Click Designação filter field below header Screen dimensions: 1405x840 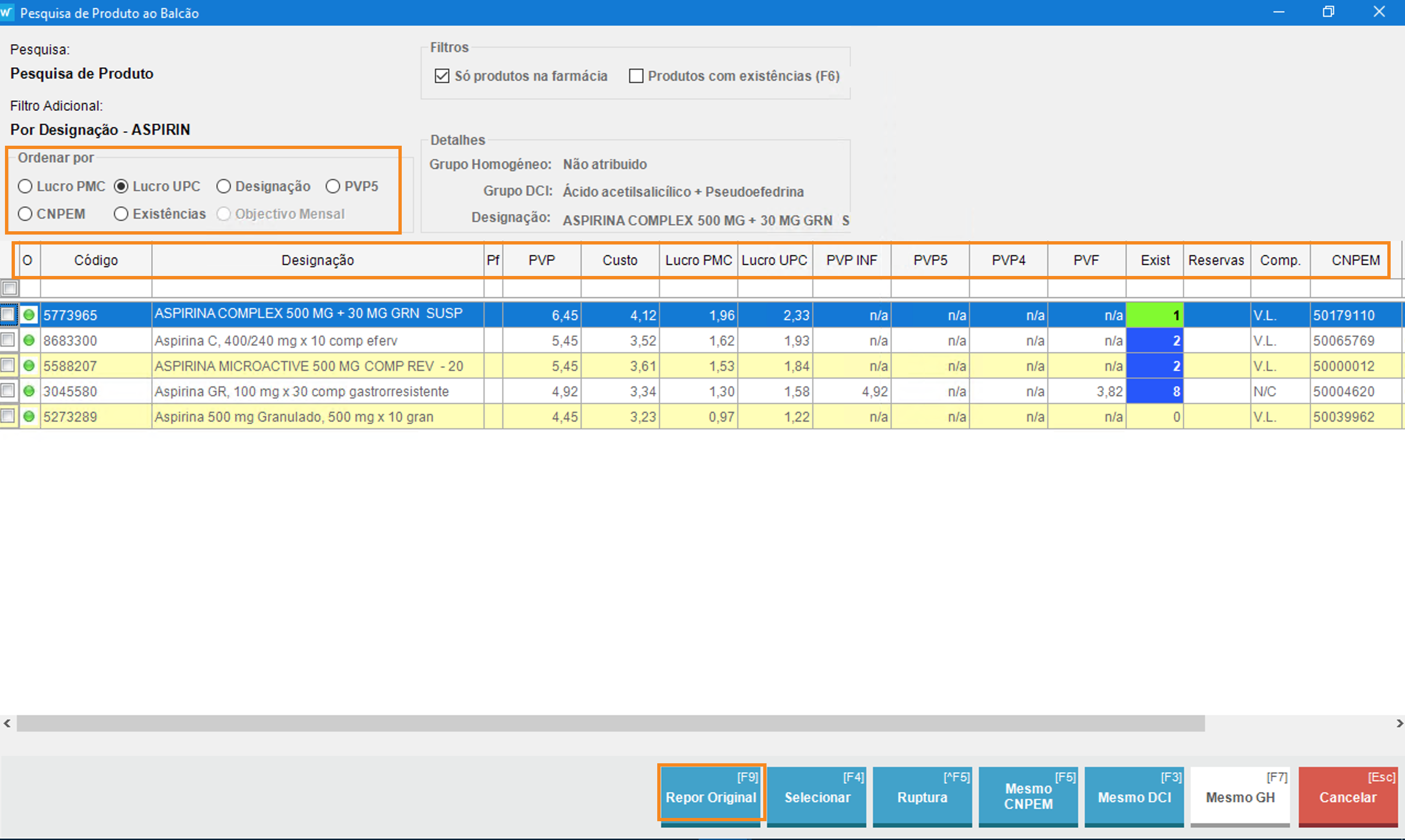pyautogui.click(x=317, y=289)
